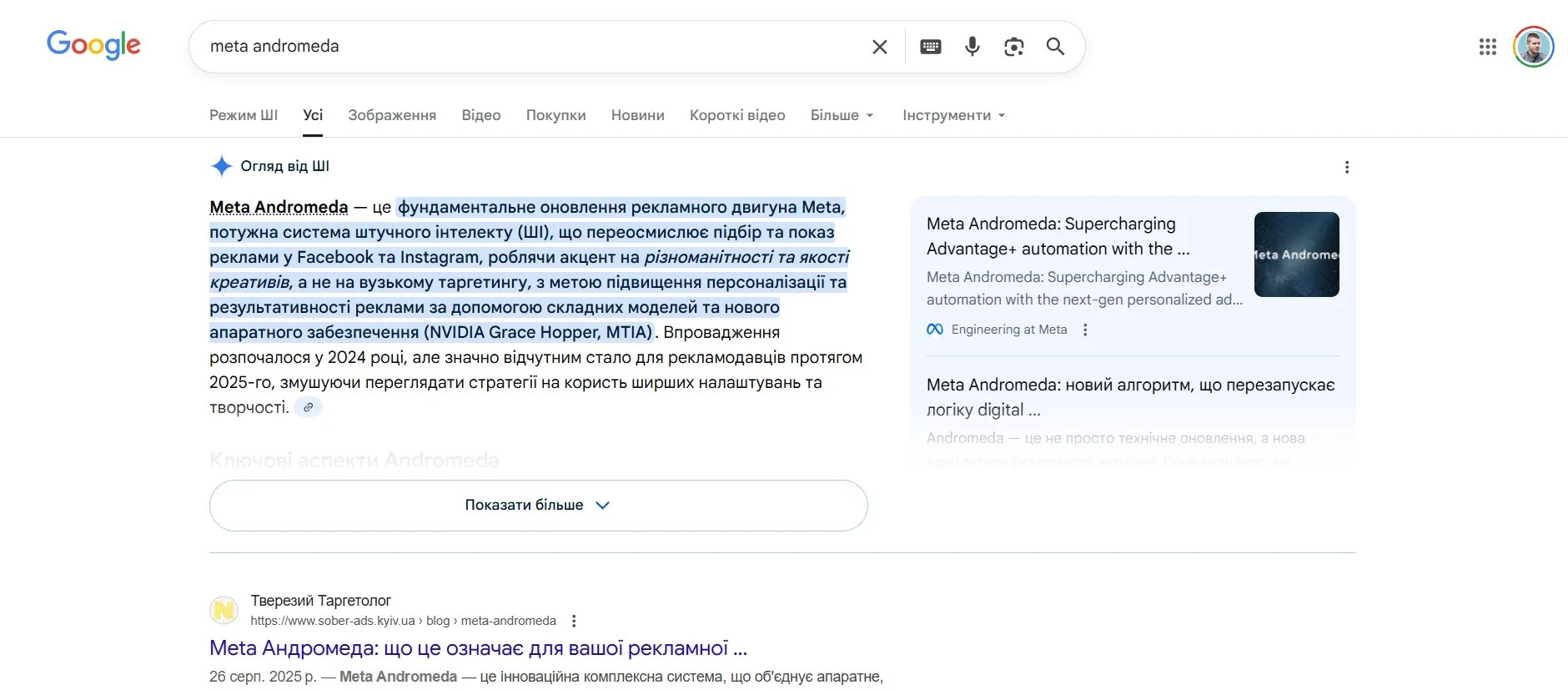The height and width of the screenshot is (690, 1568).
Task: Click the highlighted NVIDIA Grace Hopper, MTIA text
Action: [x=538, y=332]
